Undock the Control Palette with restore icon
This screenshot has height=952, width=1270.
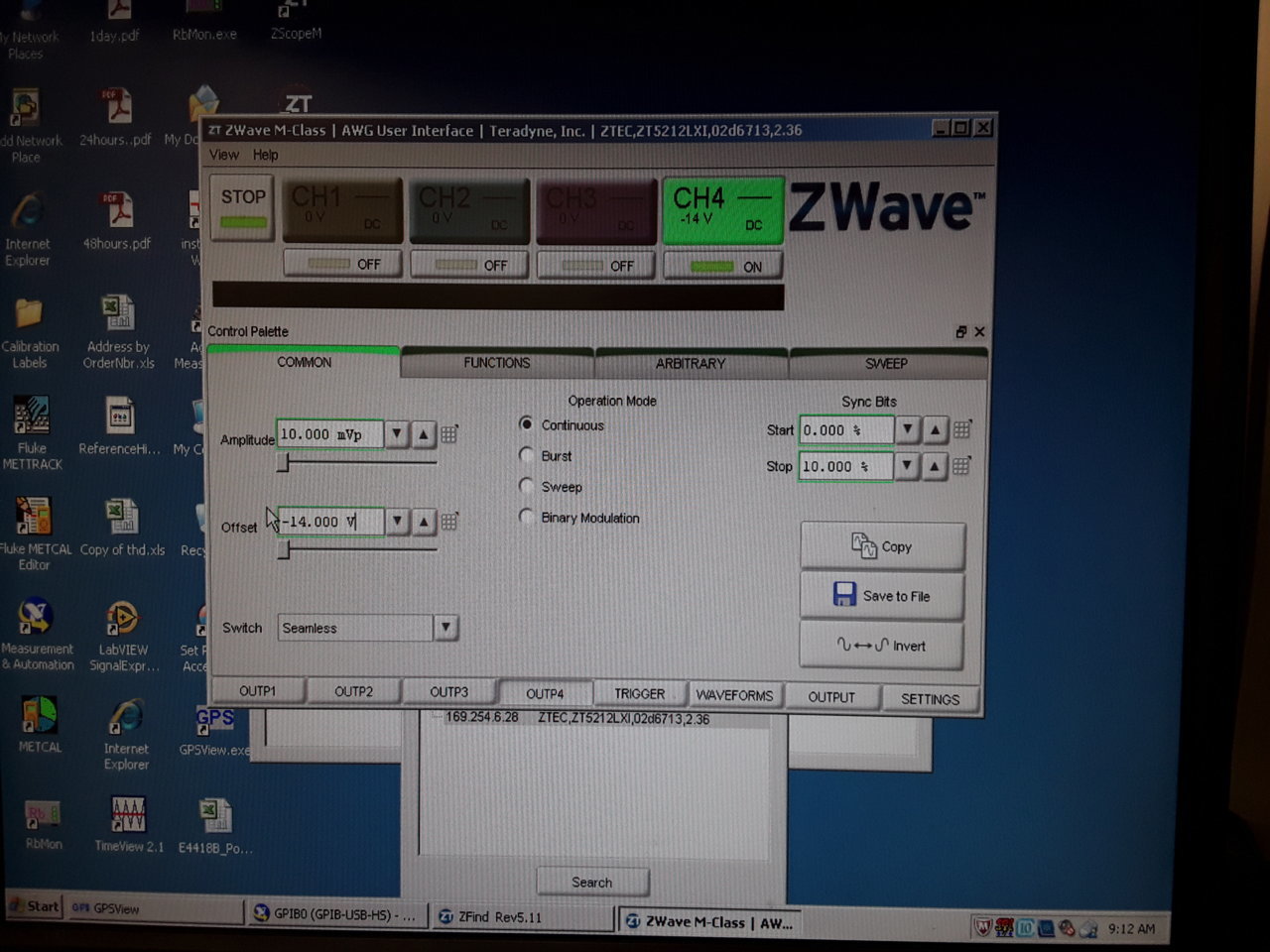tap(960, 332)
